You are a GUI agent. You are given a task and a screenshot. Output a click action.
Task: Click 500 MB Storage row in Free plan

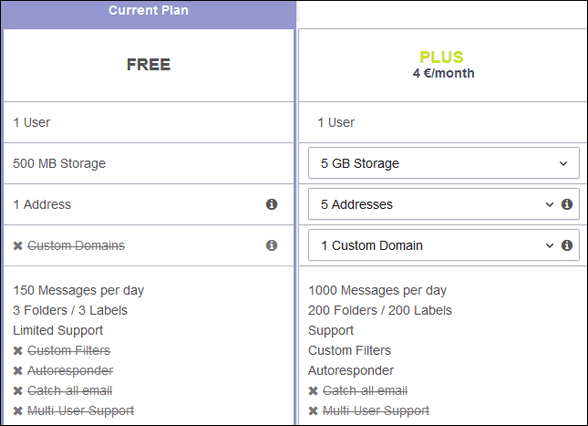pos(148,163)
